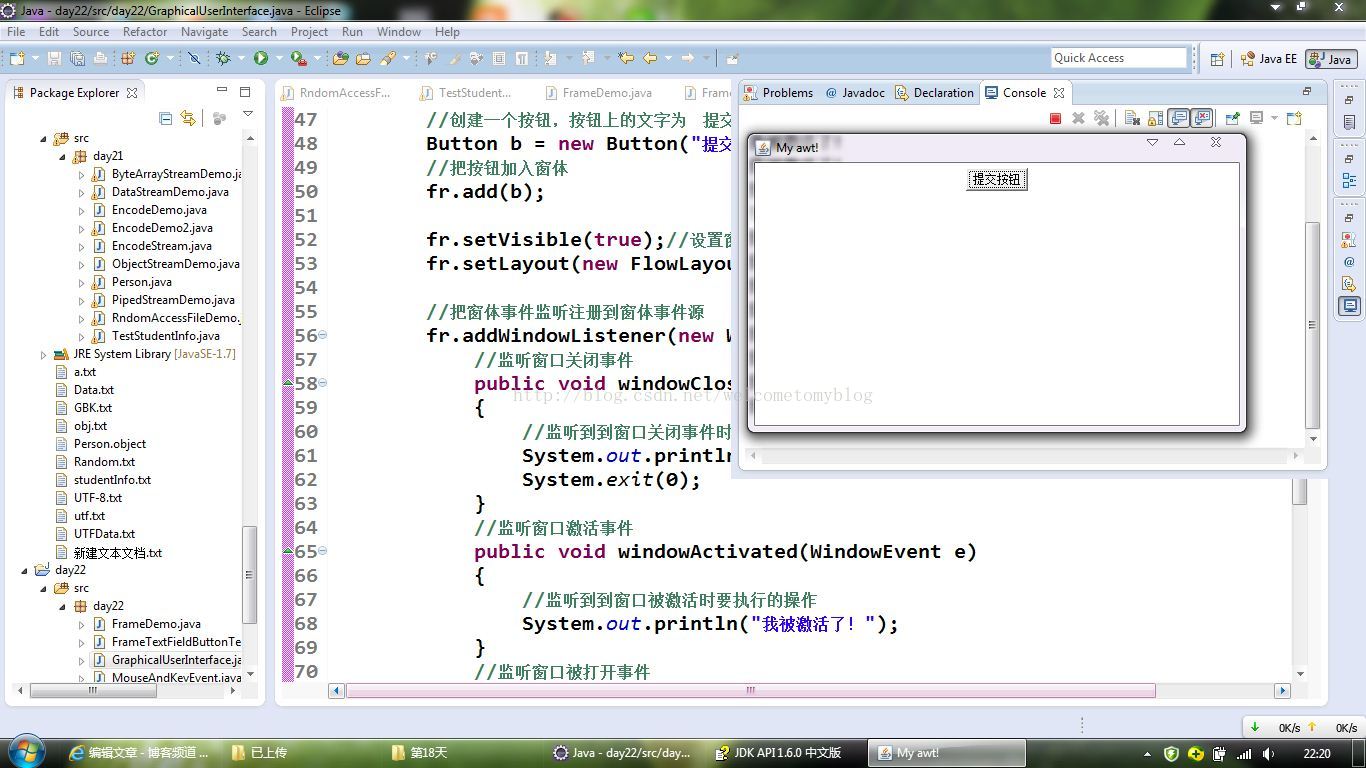Open the Source menu
This screenshot has width=1366, height=768.
tap(90, 31)
